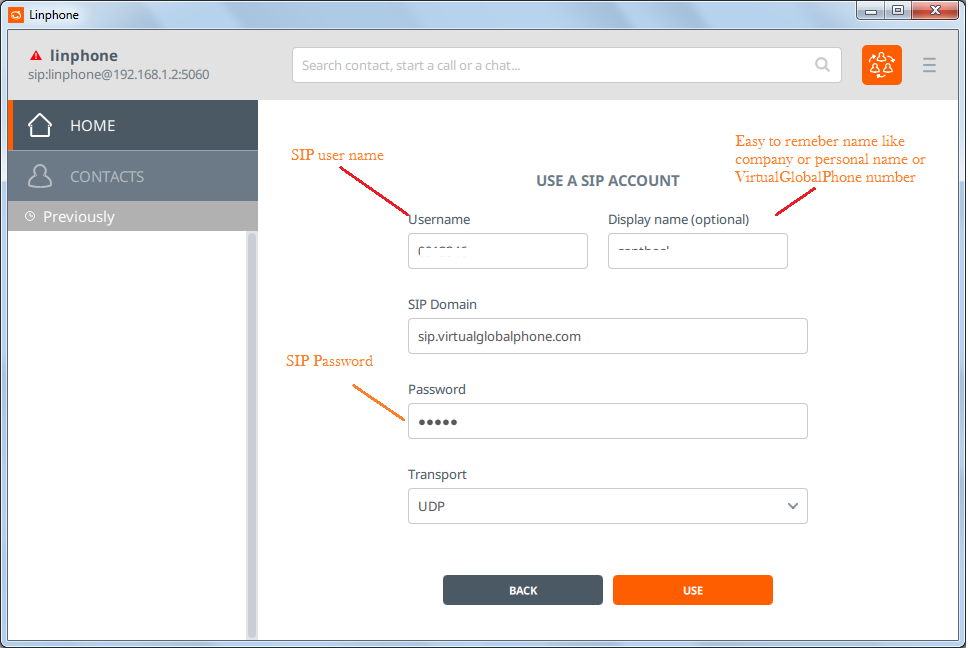The width and height of the screenshot is (970, 648).
Task: Click the Linphone title bar logo
Action: pyautogui.click(x=16, y=14)
